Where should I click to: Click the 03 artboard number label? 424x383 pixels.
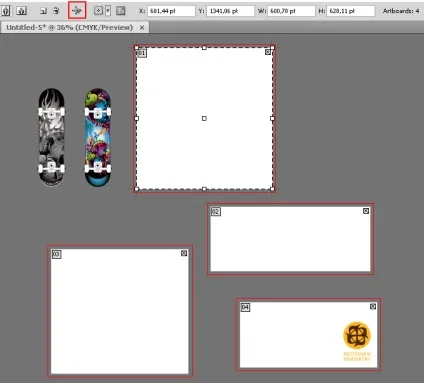(x=56, y=254)
